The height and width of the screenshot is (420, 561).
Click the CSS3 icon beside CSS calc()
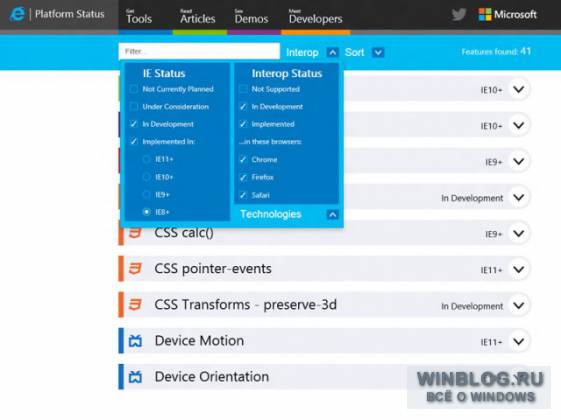pyautogui.click(x=135, y=233)
